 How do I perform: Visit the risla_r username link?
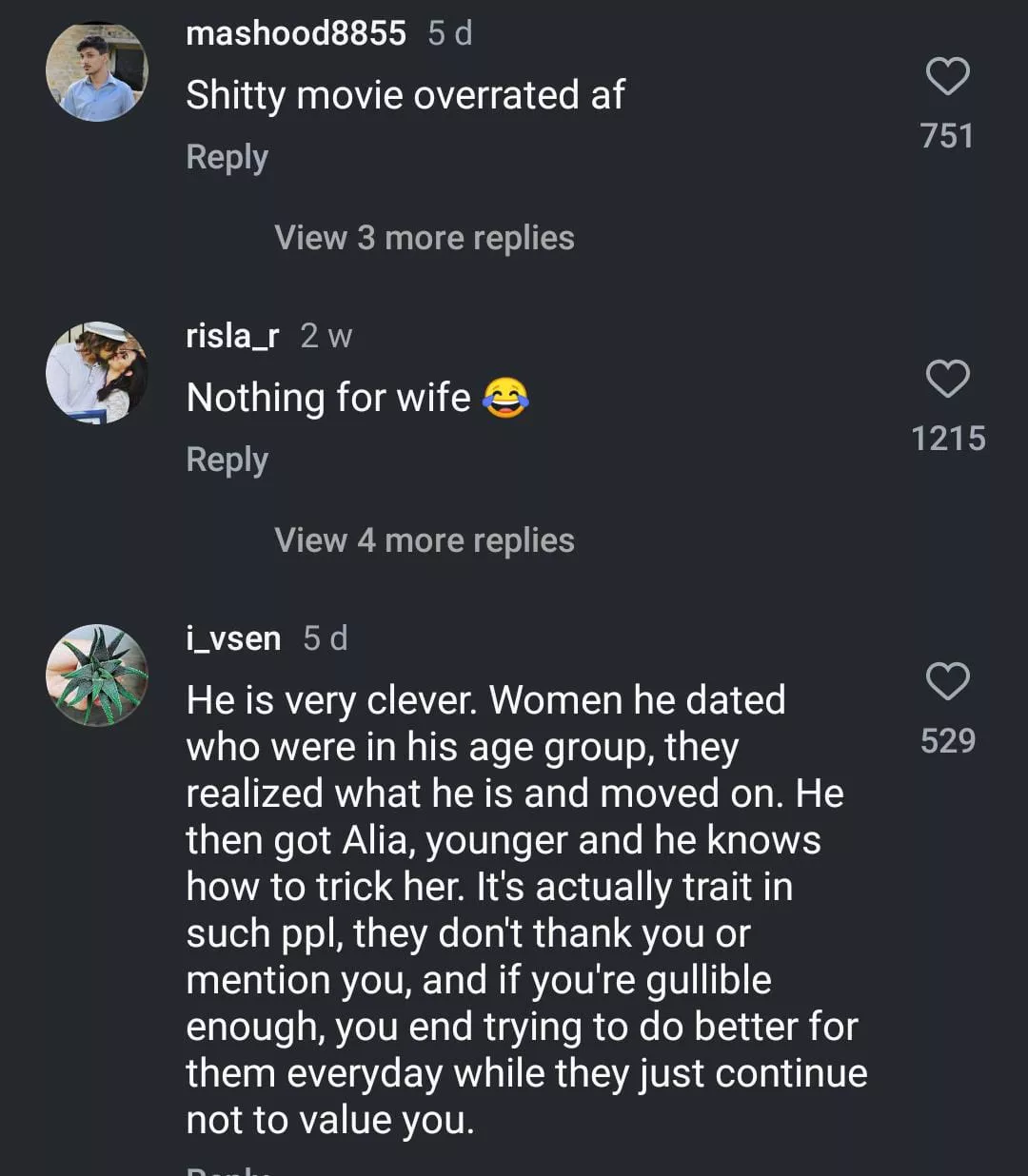233,336
